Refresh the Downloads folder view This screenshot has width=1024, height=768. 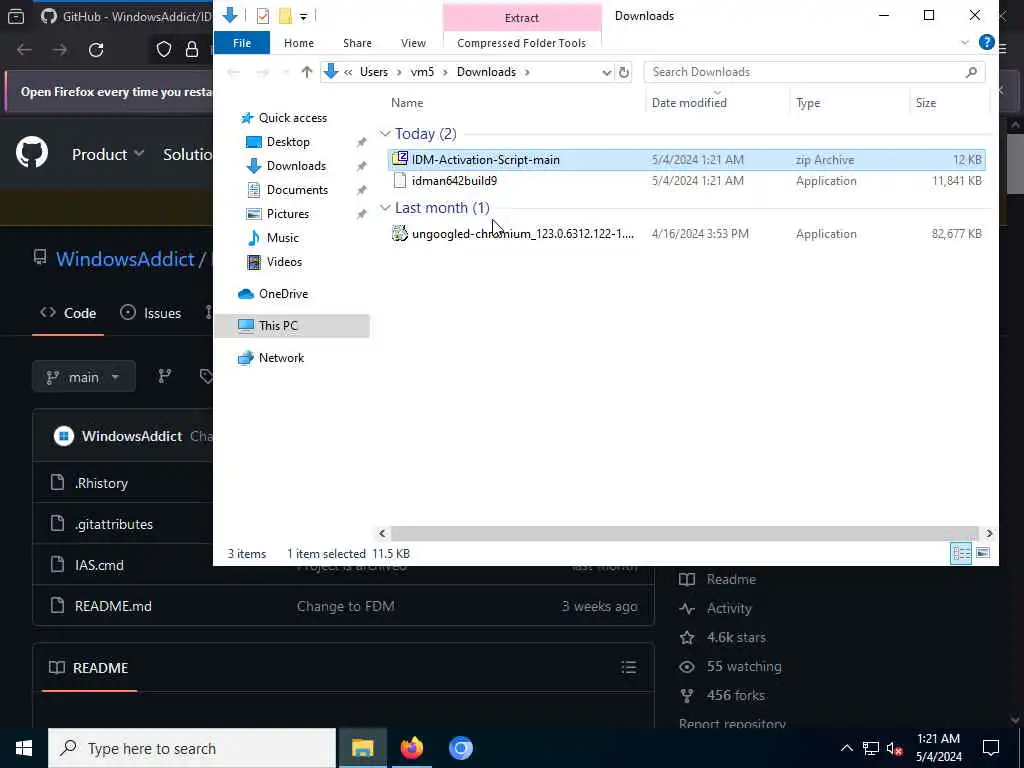tap(624, 72)
